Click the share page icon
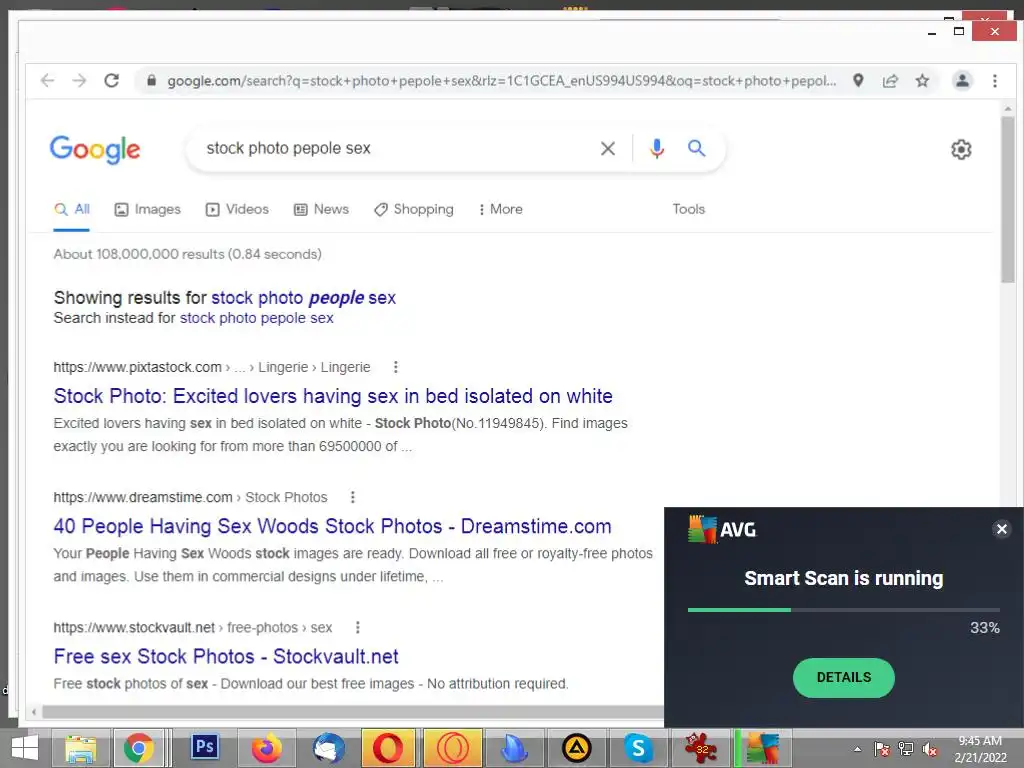The height and width of the screenshot is (768, 1024). [890, 80]
